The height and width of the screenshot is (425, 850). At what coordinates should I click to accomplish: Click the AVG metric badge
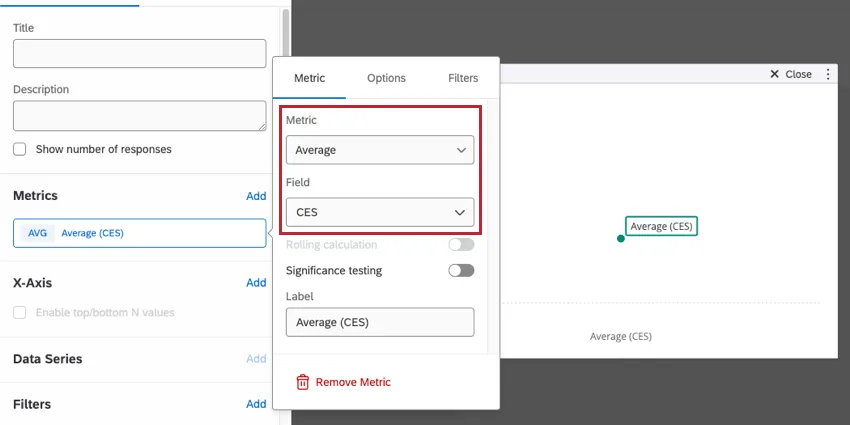click(37, 233)
